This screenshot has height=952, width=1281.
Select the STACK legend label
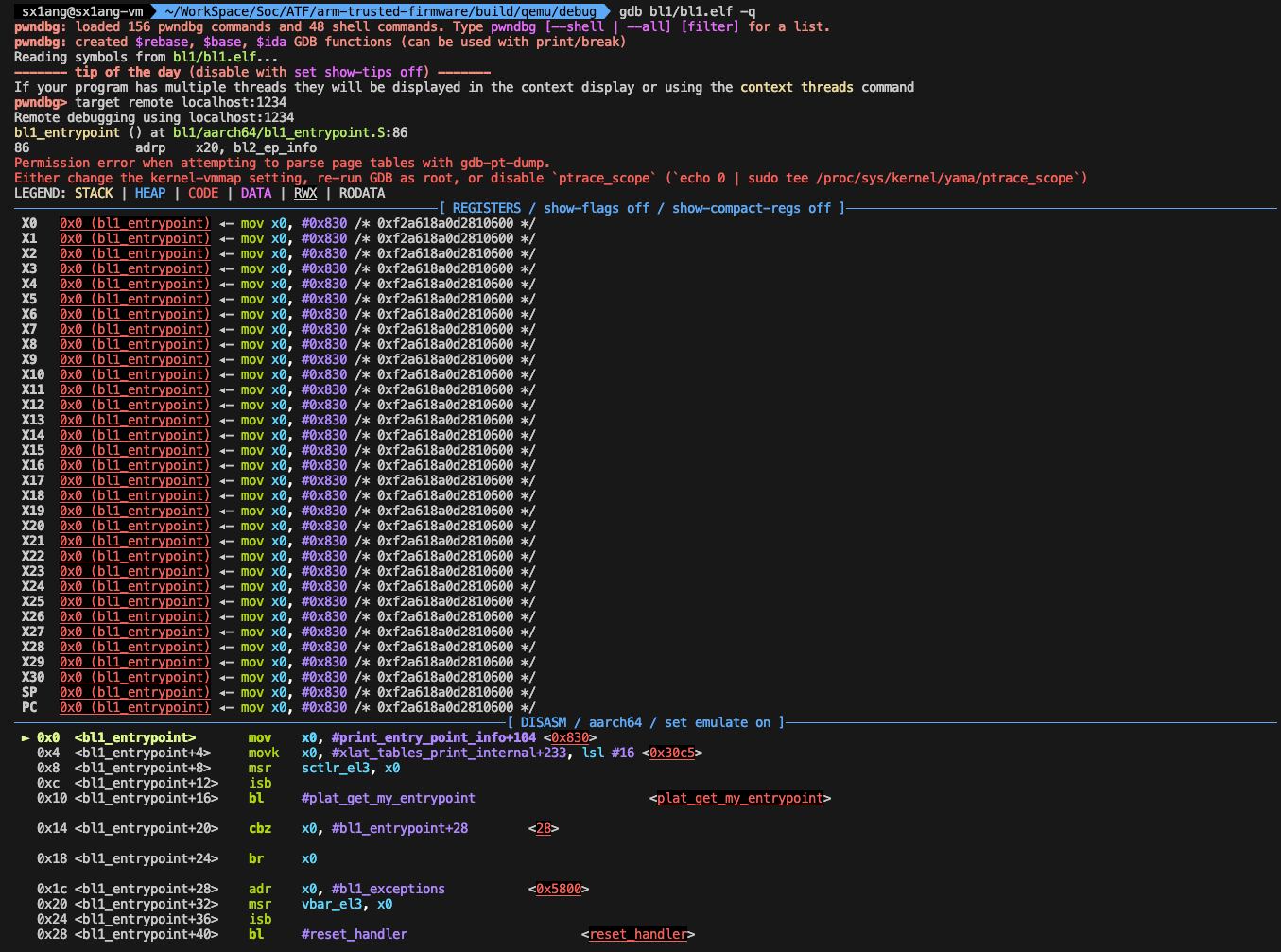pos(94,193)
